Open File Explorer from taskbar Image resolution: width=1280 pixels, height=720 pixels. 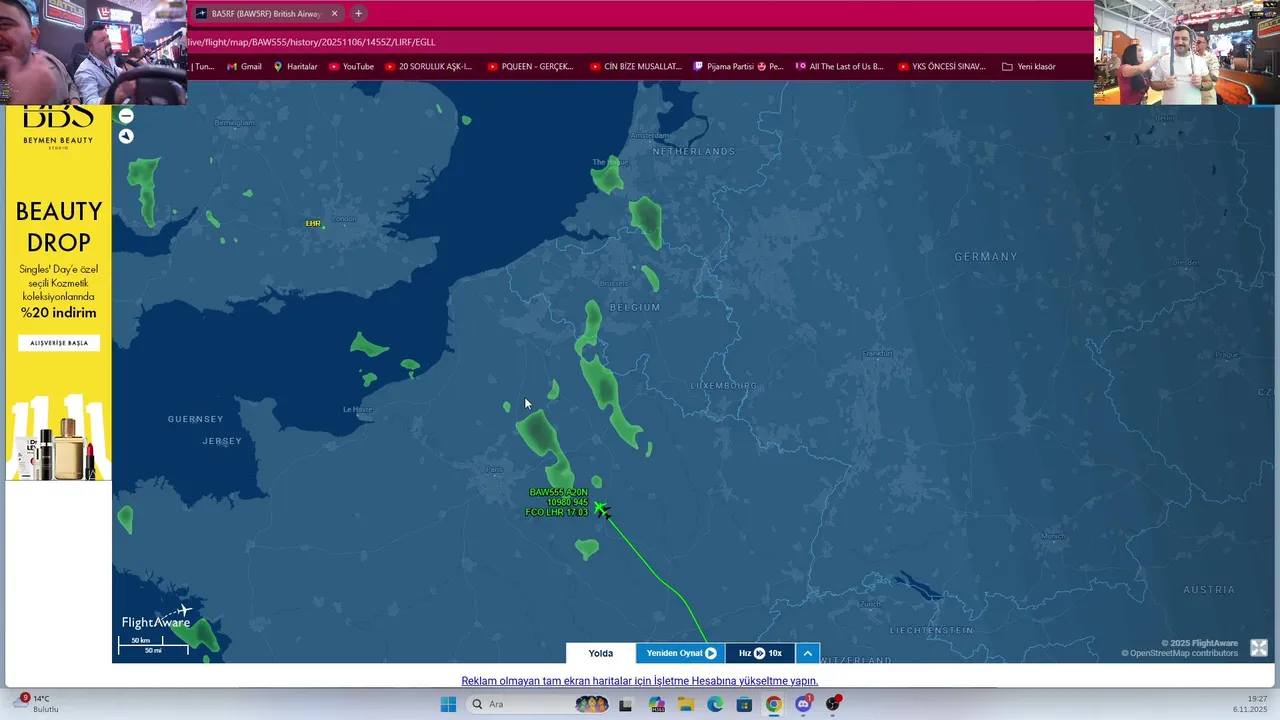[686, 704]
